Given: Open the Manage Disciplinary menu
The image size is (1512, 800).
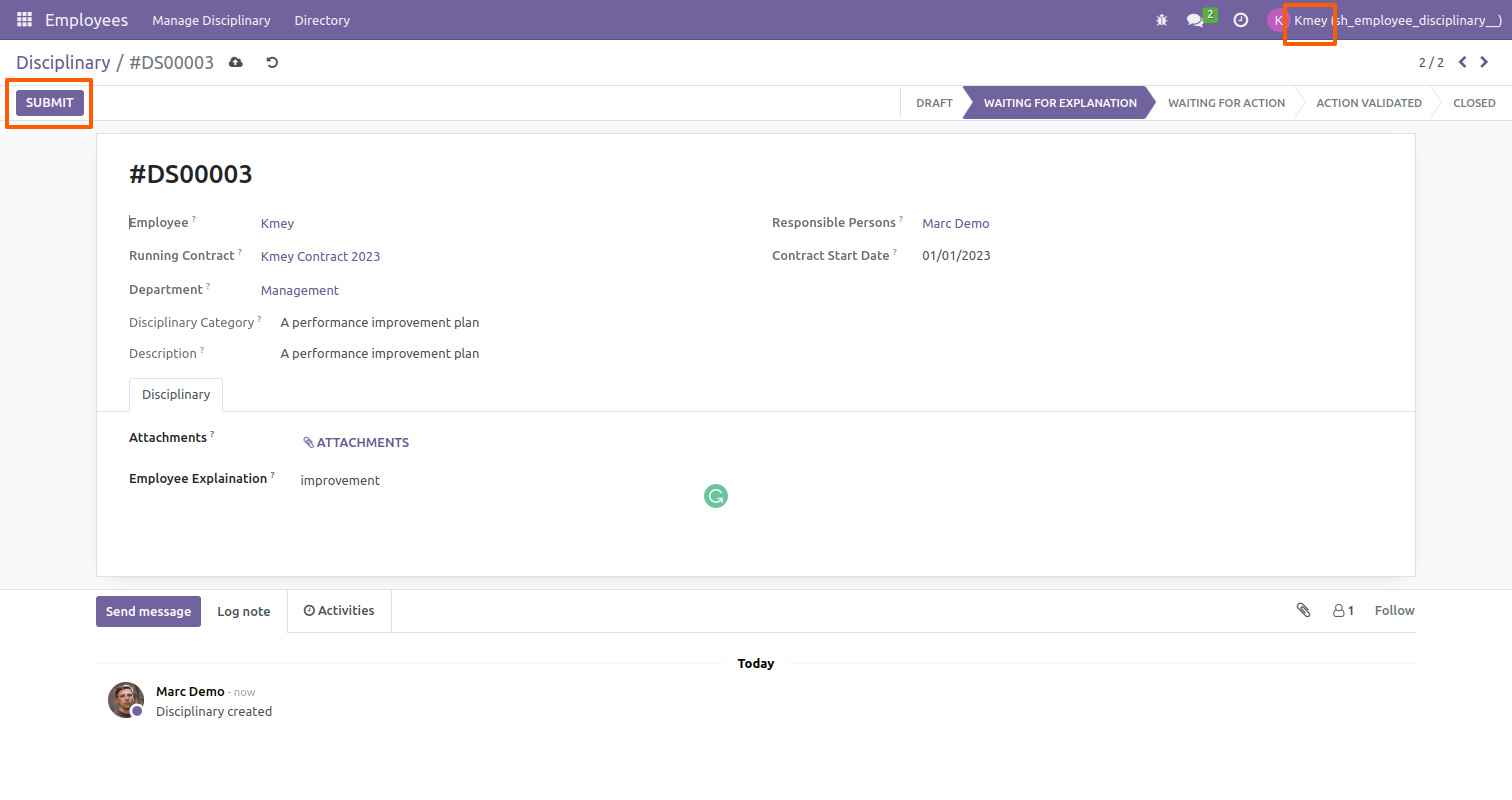Looking at the screenshot, I should pyautogui.click(x=211, y=20).
